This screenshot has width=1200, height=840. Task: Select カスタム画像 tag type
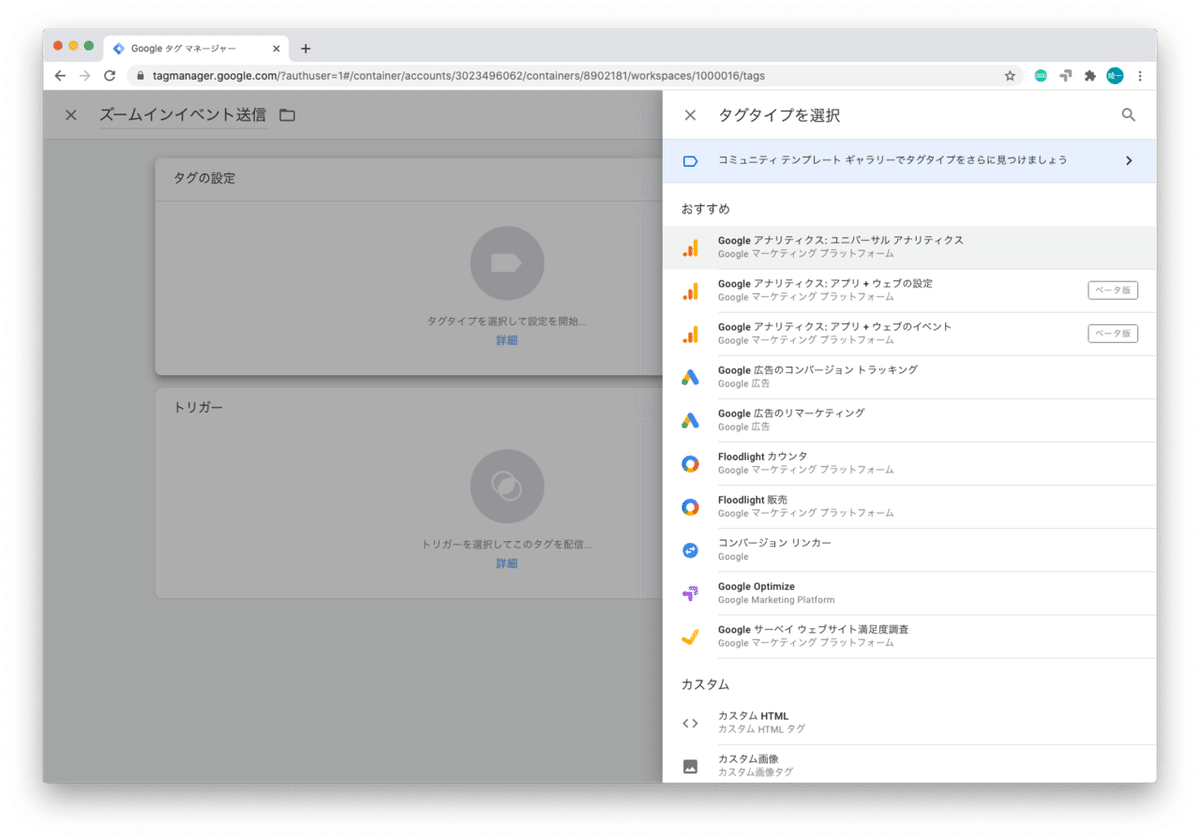pos(909,765)
